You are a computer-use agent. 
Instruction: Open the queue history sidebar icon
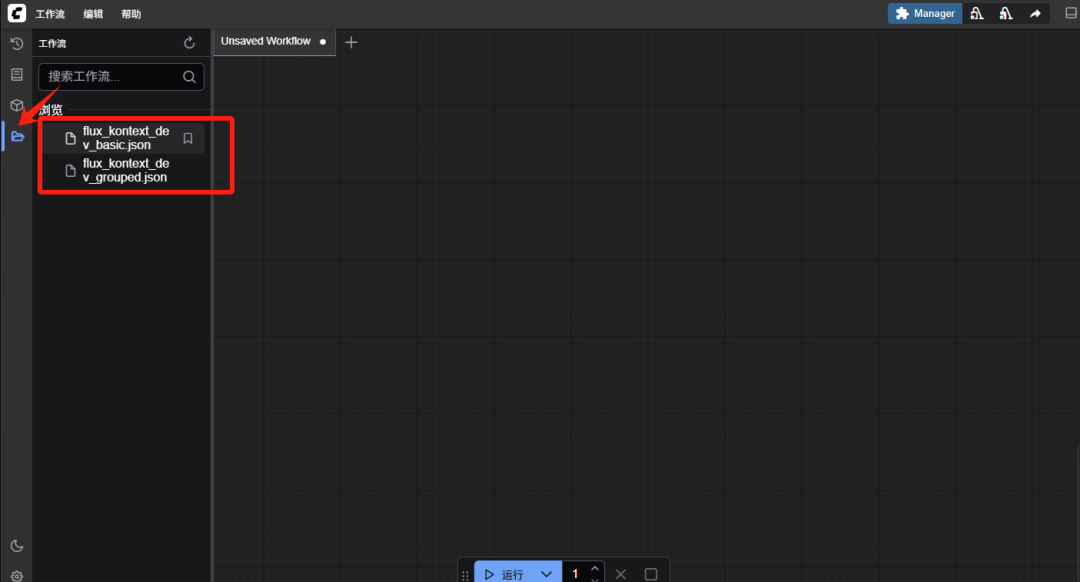(17, 43)
